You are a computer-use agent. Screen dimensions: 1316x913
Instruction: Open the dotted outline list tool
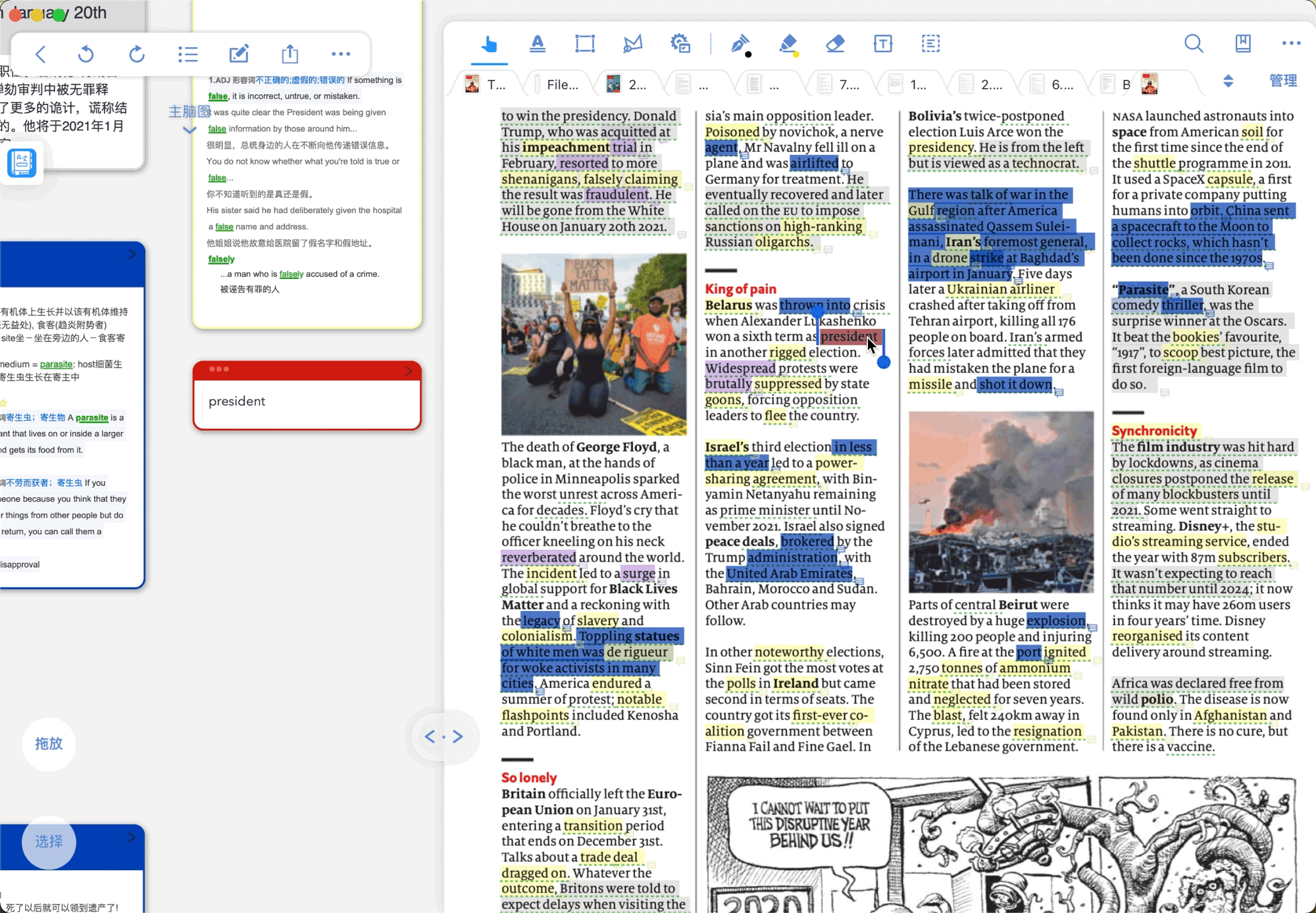click(930, 44)
